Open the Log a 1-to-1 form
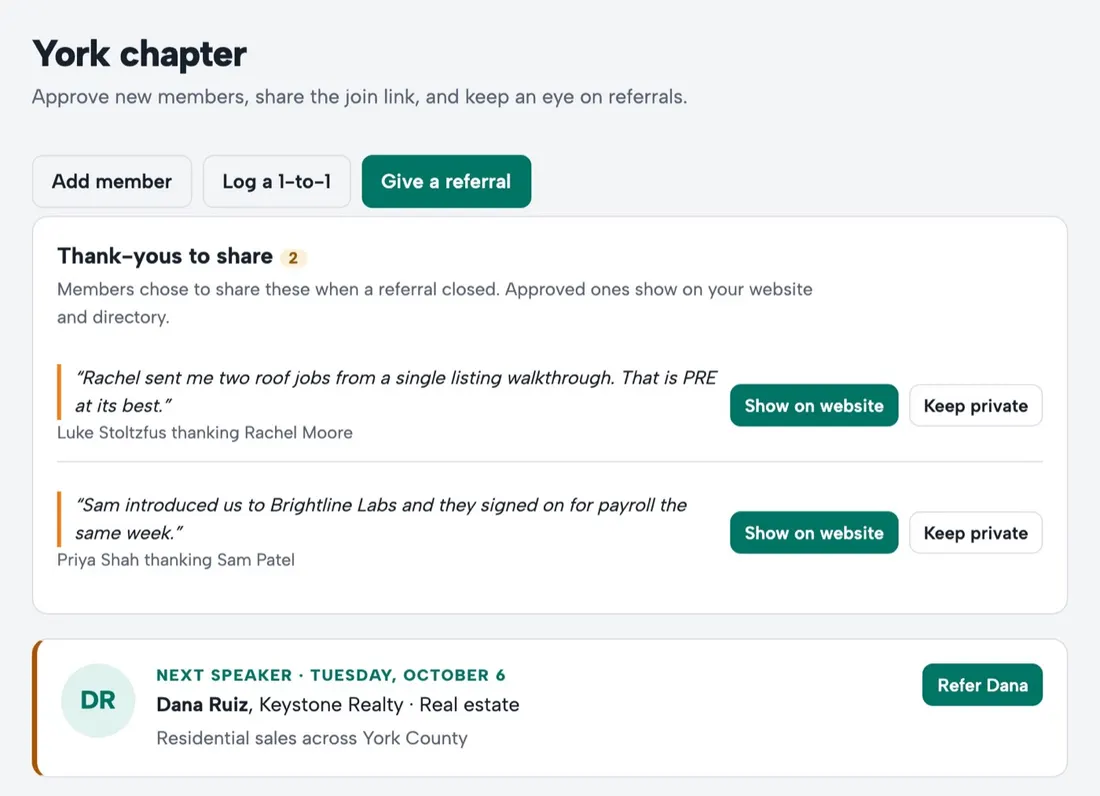This screenshot has width=1100, height=796. [276, 182]
